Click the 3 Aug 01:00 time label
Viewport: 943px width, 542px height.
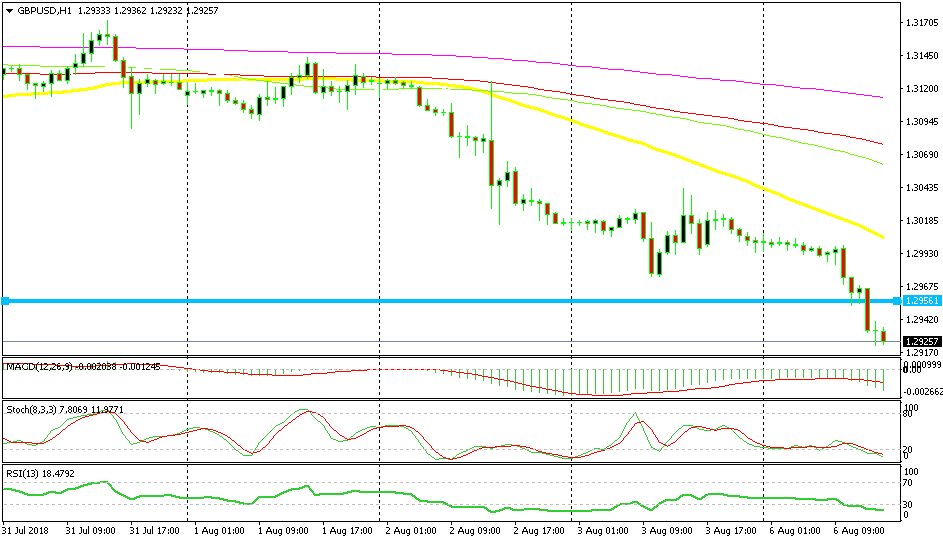[x=603, y=531]
